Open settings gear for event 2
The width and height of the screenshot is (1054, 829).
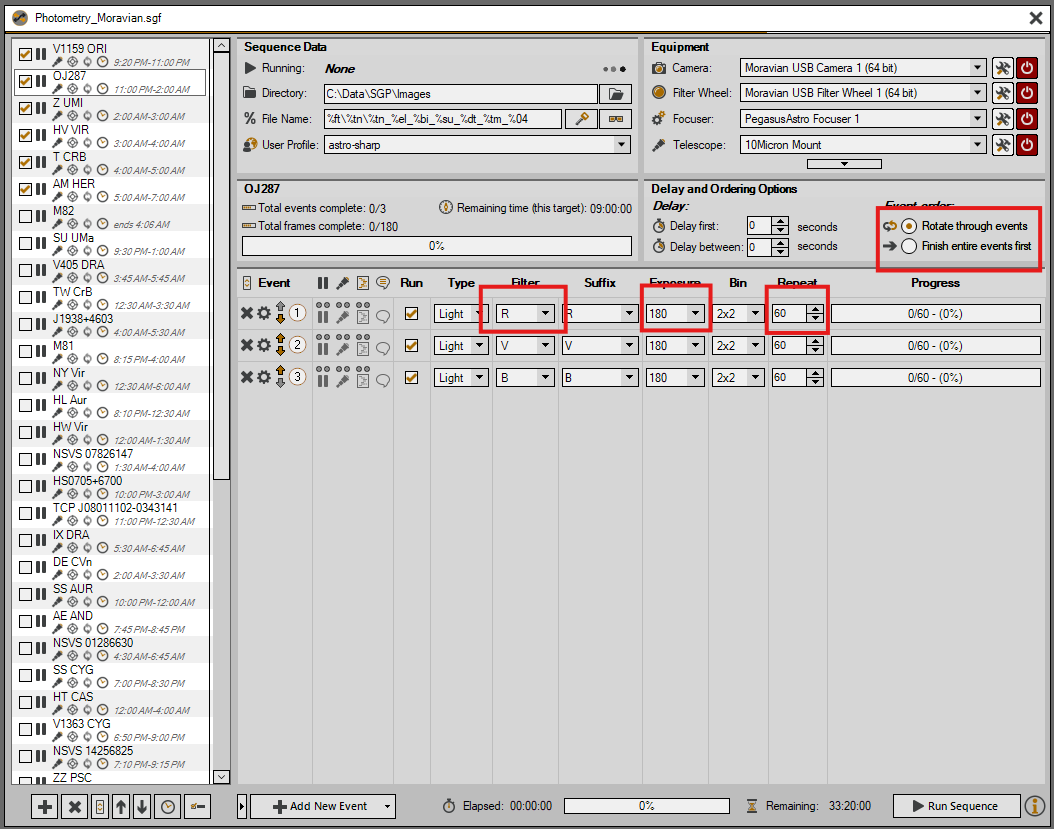click(x=264, y=346)
